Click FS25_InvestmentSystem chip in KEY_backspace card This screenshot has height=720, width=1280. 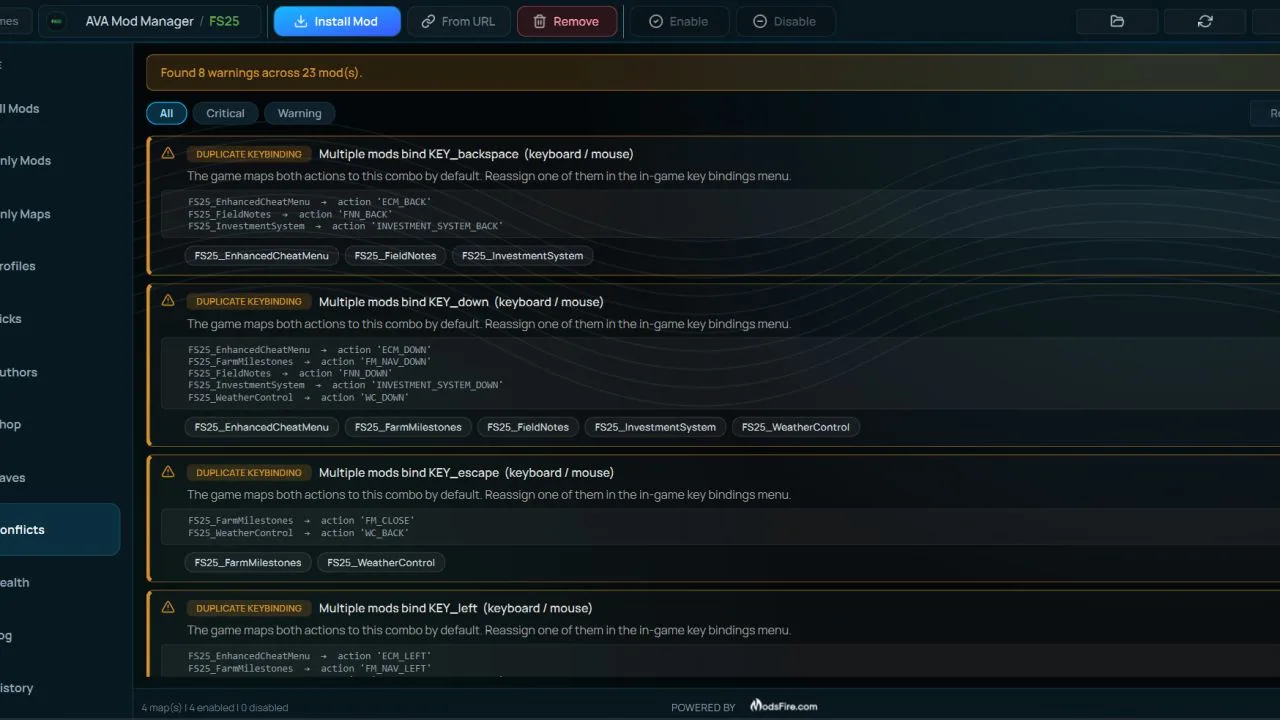[522, 255]
